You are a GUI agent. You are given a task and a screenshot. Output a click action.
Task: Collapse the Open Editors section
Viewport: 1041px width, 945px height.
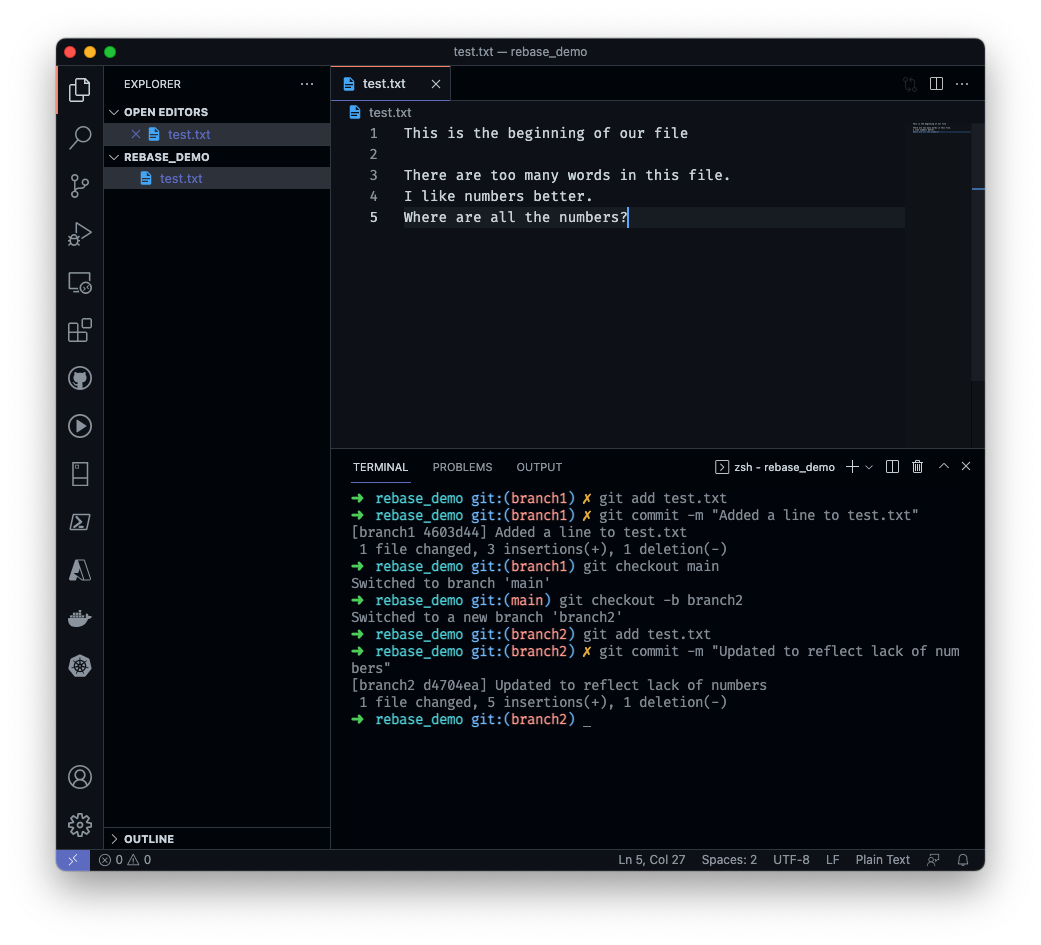tap(217, 112)
